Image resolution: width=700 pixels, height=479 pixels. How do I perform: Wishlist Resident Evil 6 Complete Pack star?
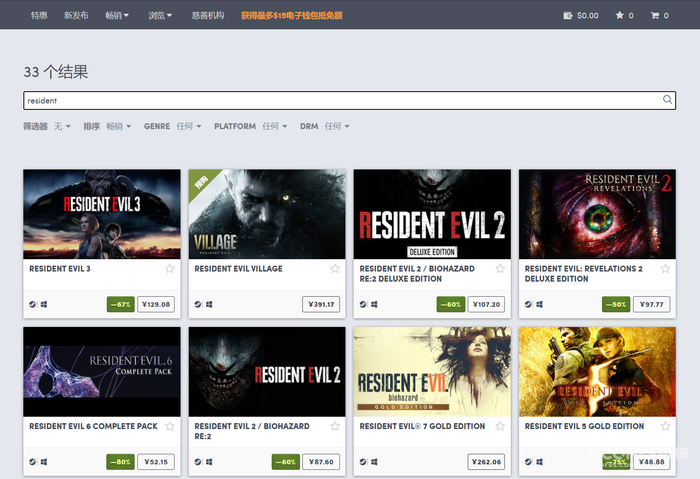click(x=170, y=426)
